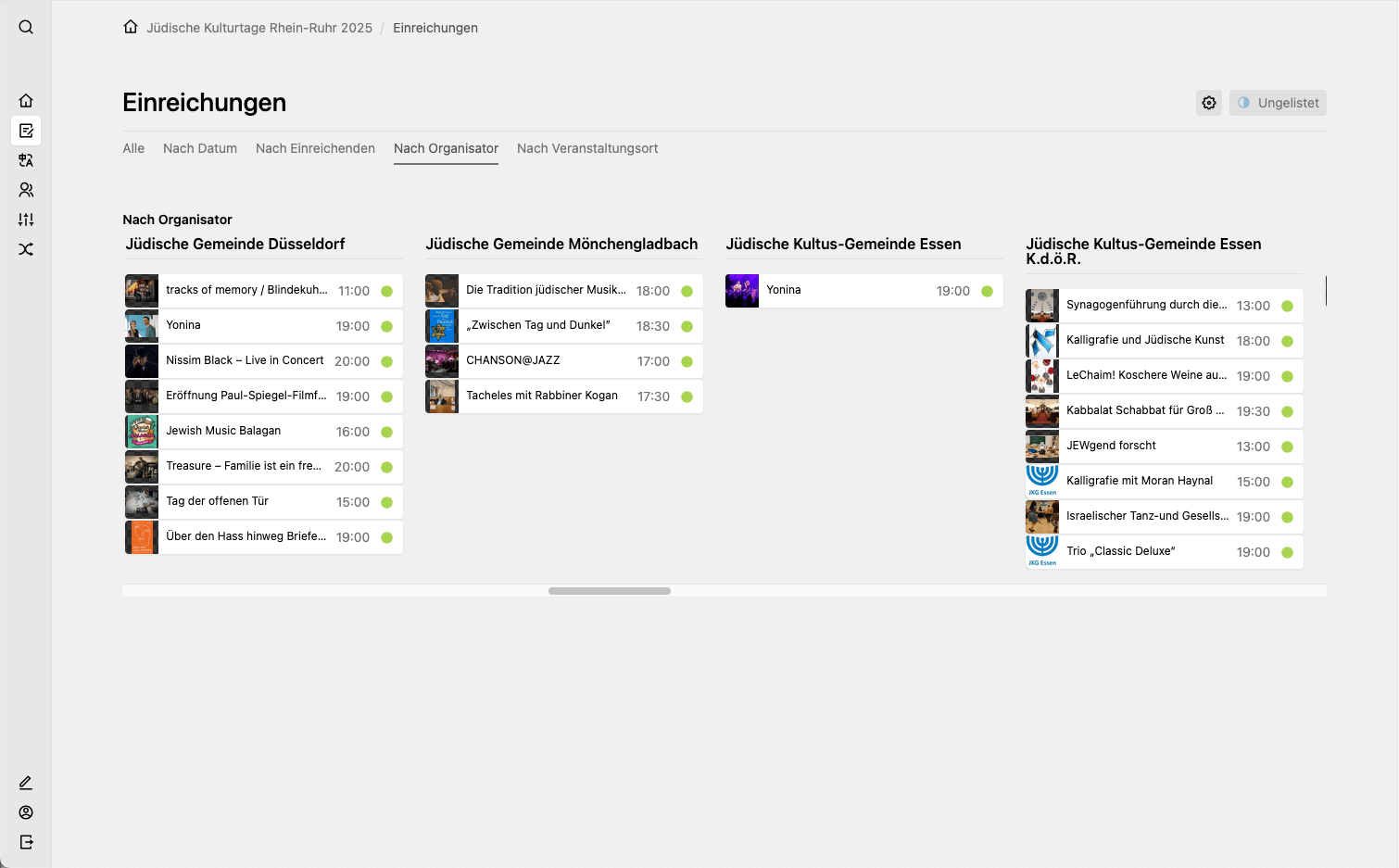The height and width of the screenshot is (868, 1399).
Task: Select Tacheles mit Rabbiner Kogan
Action: [564, 396]
